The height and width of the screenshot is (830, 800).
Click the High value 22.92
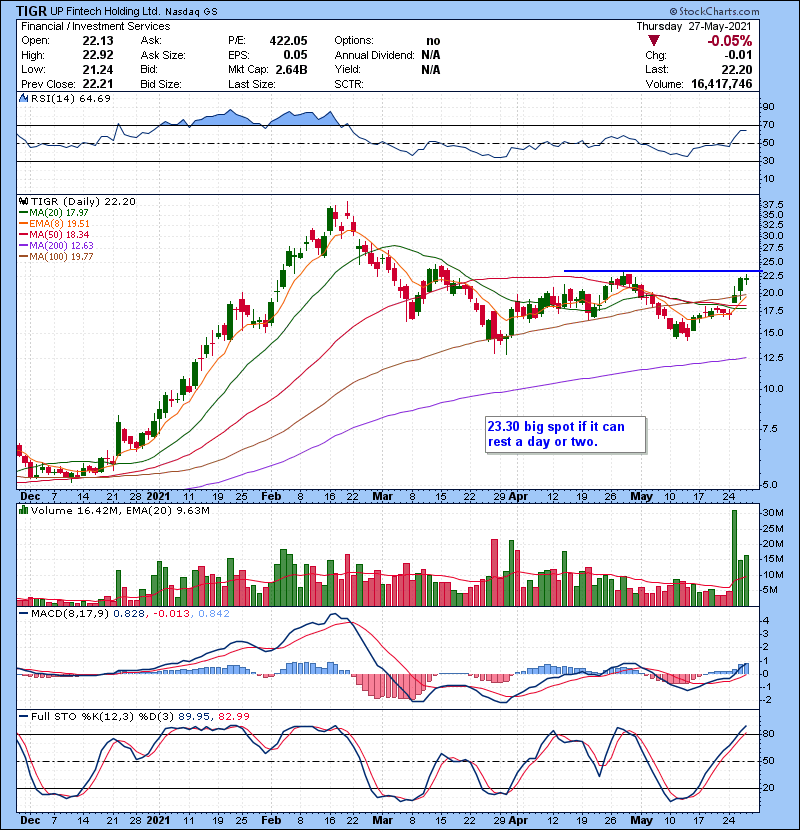point(98,55)
